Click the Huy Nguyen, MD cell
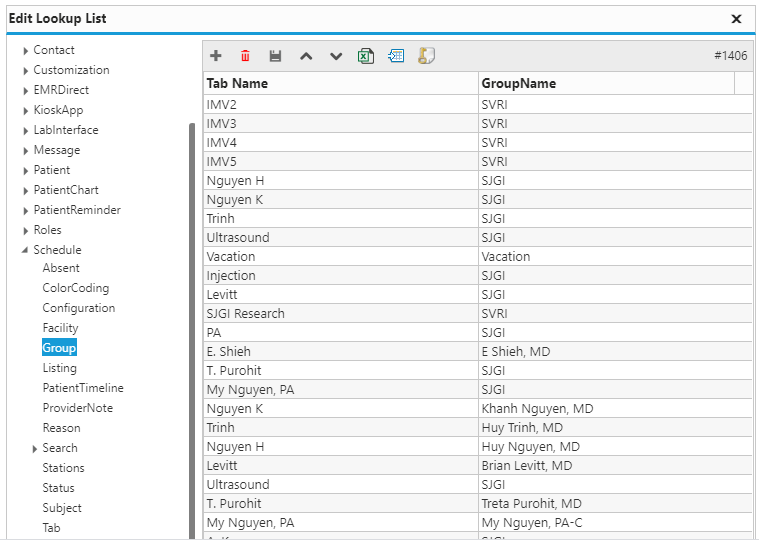The image size is (759, 544). click(x=616, y=447)
